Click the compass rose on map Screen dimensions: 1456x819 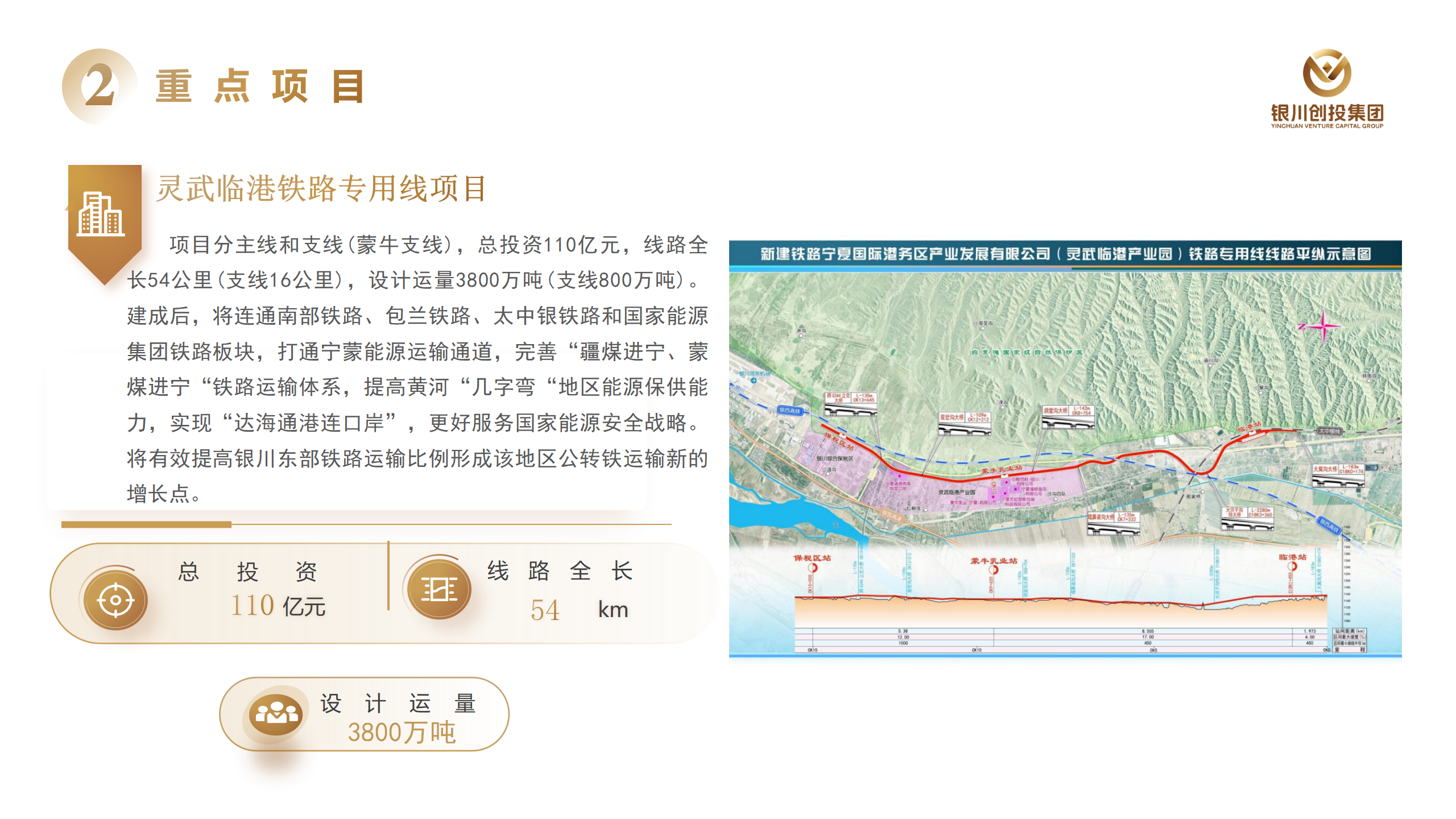[x=1322, y=326]
